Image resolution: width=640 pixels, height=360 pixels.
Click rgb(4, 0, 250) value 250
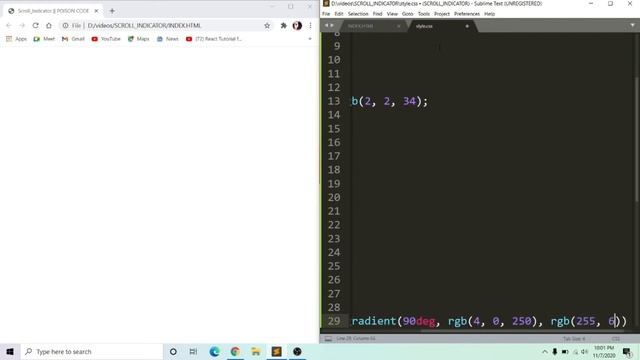(x=522, y=321)
